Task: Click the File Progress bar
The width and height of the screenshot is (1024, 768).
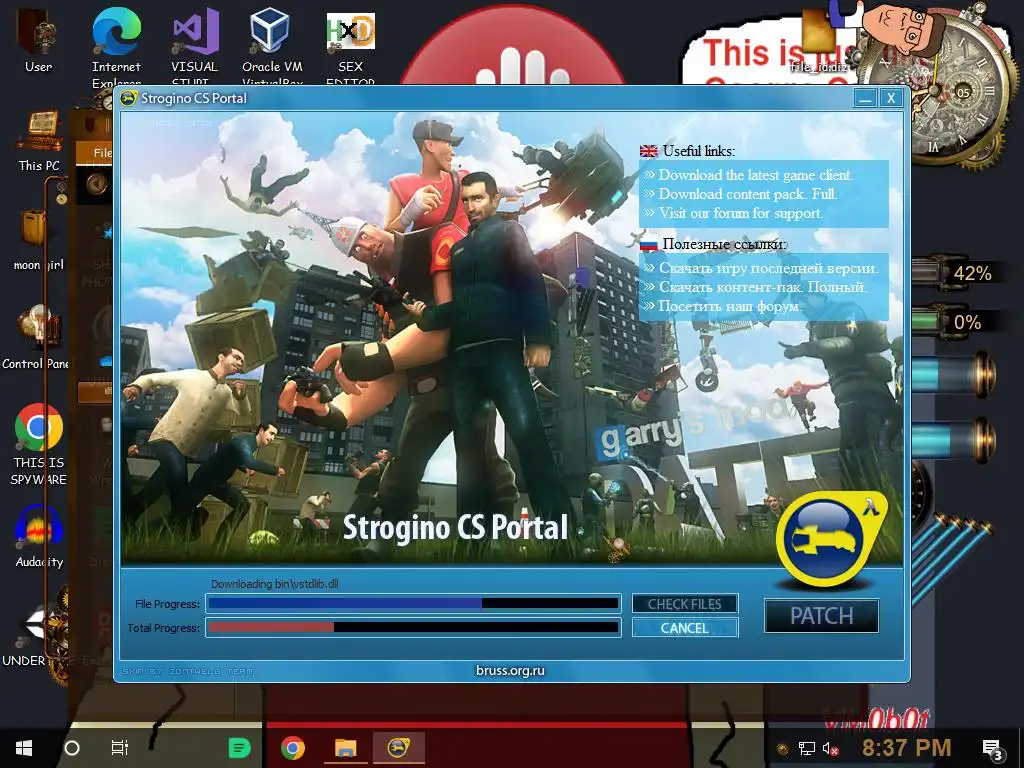Action: 413,604
